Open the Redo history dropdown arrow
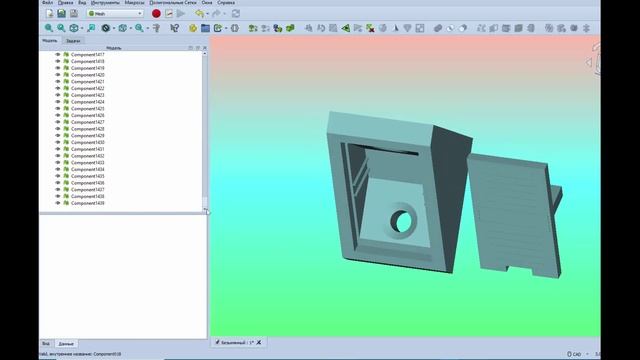 224,14
